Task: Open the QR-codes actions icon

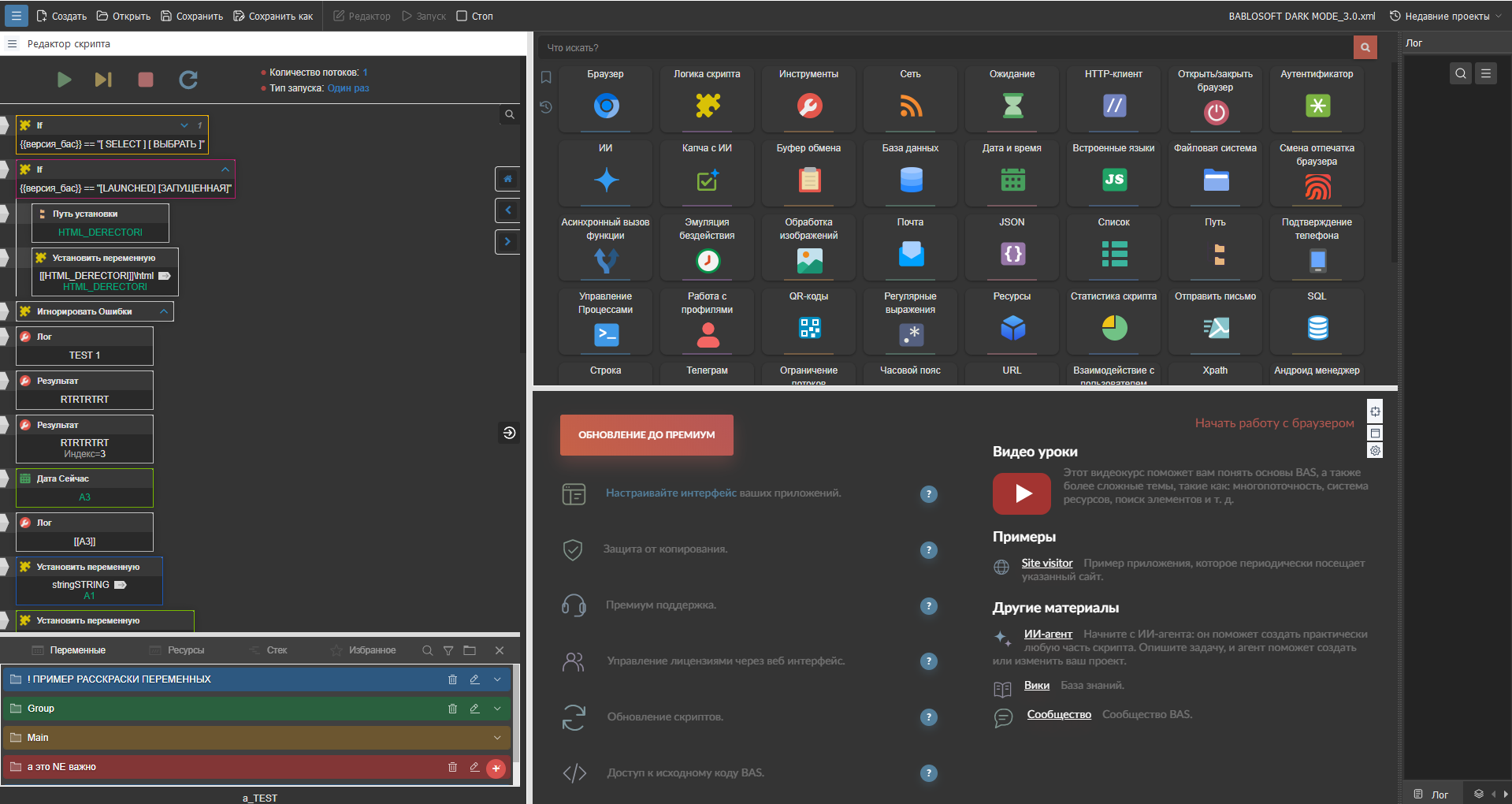Action: tap(809, 328)
